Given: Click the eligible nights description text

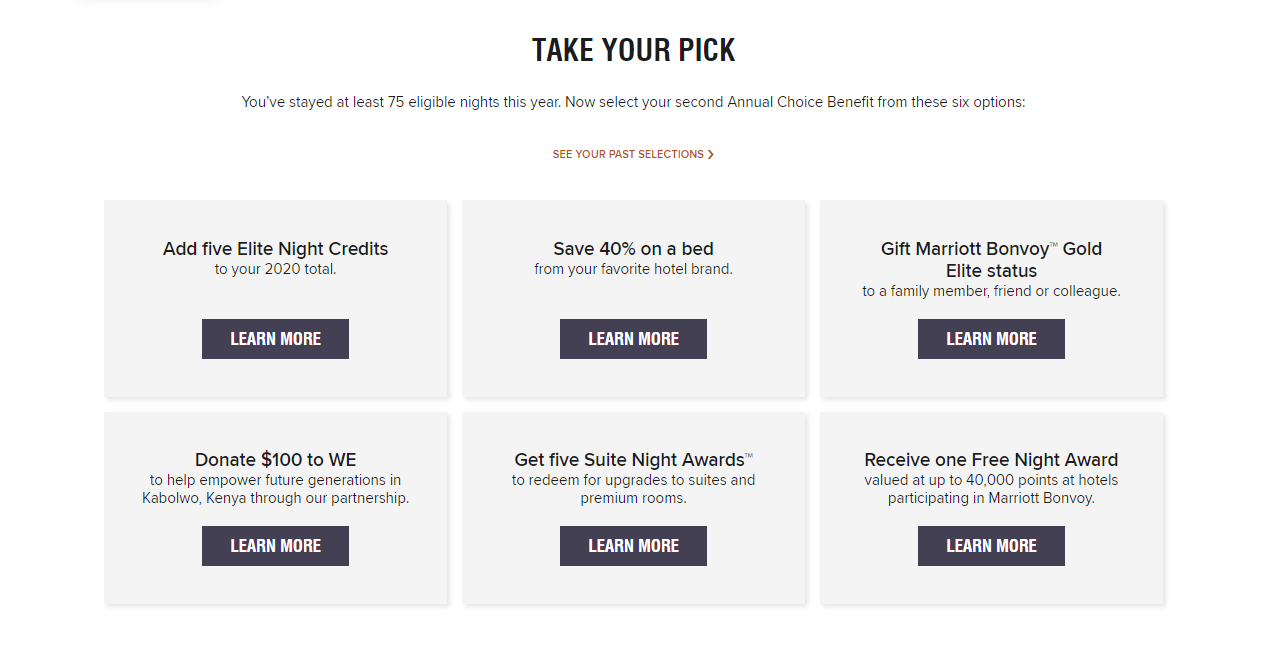Looking at the screenshot, I should [x=633, y=101].
